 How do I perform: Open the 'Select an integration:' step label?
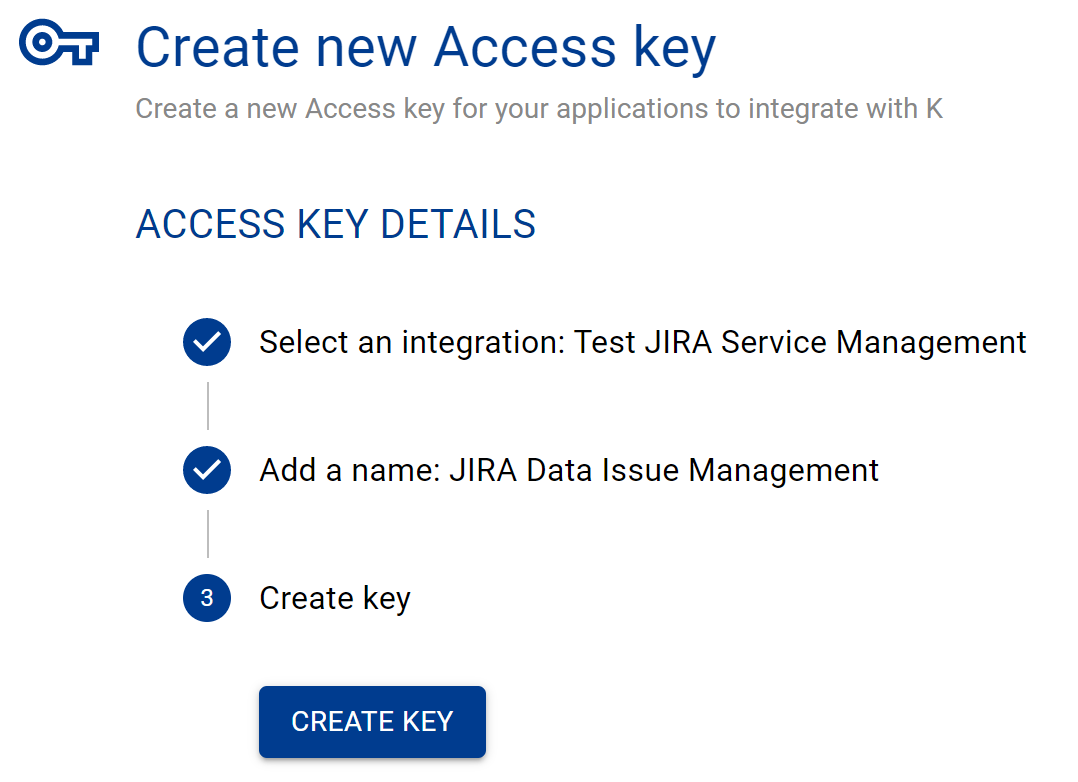click(412, 342)
